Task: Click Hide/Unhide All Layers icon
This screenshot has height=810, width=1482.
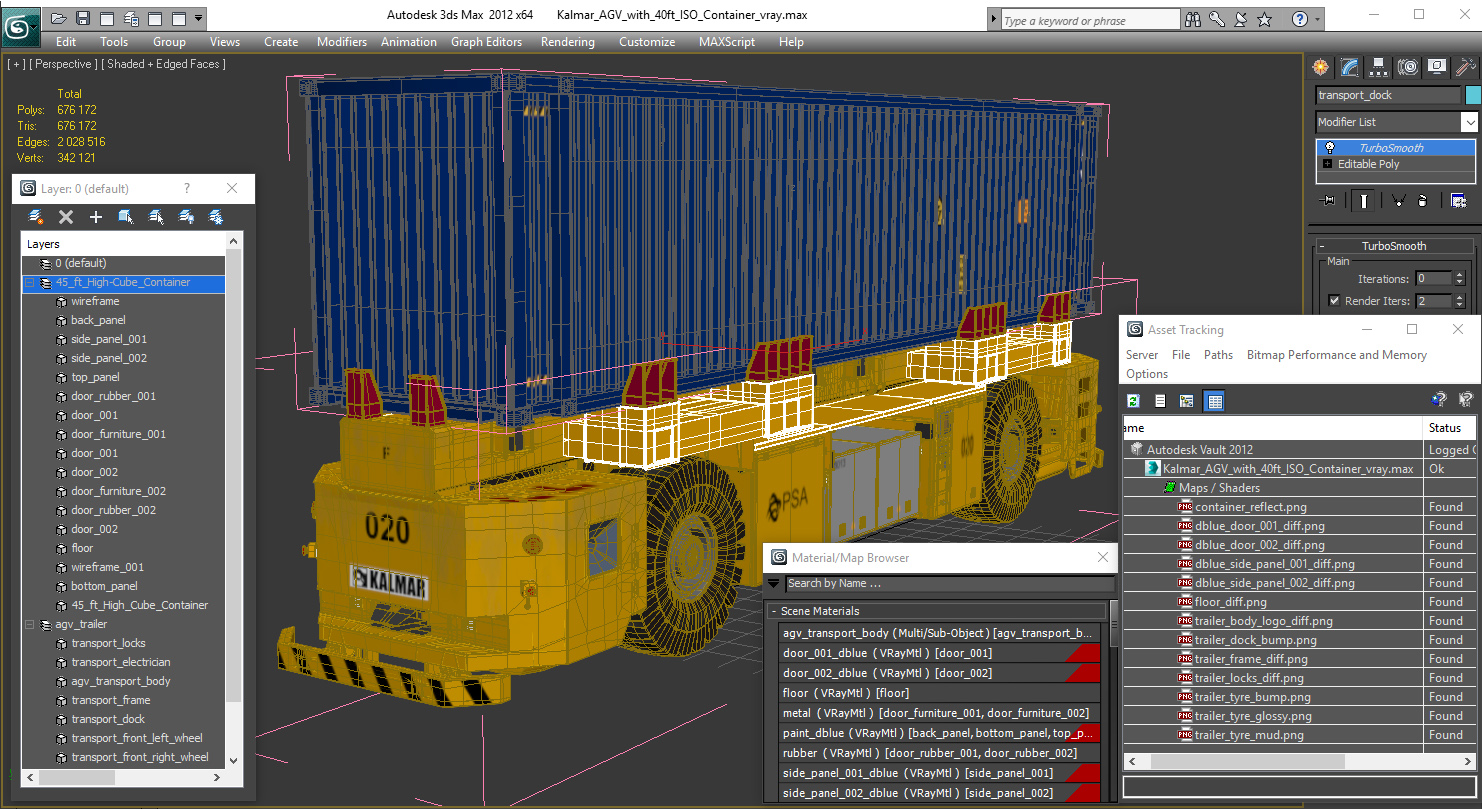Action: (x=186, y=217)
